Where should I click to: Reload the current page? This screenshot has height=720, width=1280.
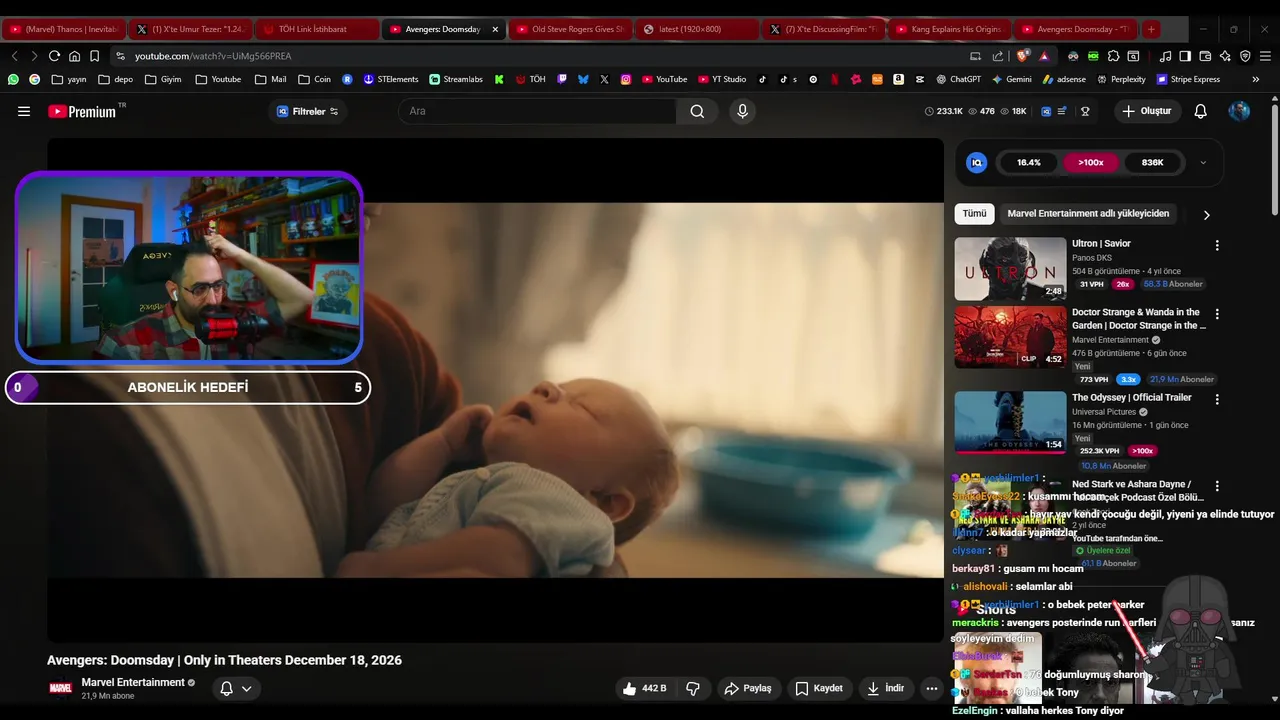click(x=53, y=56)
